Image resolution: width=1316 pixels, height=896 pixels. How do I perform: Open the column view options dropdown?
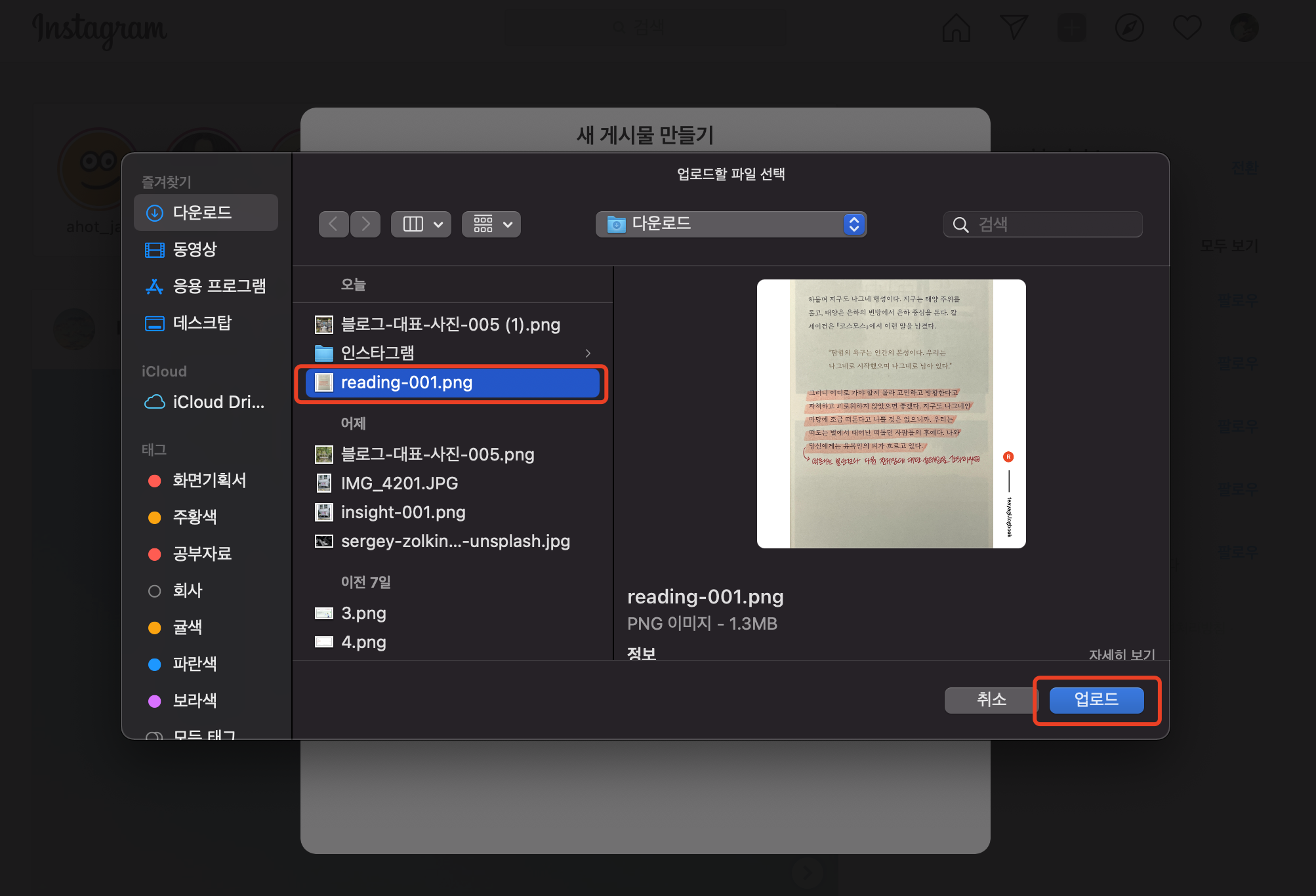[421, 224]
